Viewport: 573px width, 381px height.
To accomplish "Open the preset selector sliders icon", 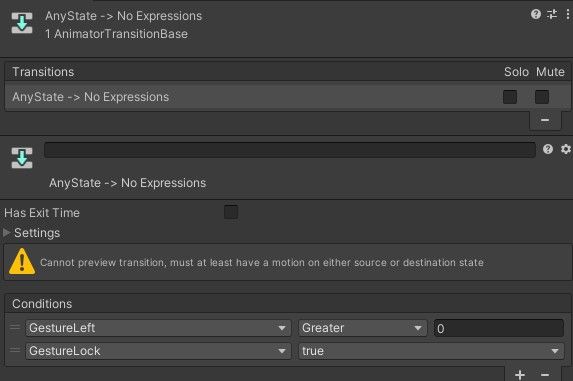I will 552,14.
